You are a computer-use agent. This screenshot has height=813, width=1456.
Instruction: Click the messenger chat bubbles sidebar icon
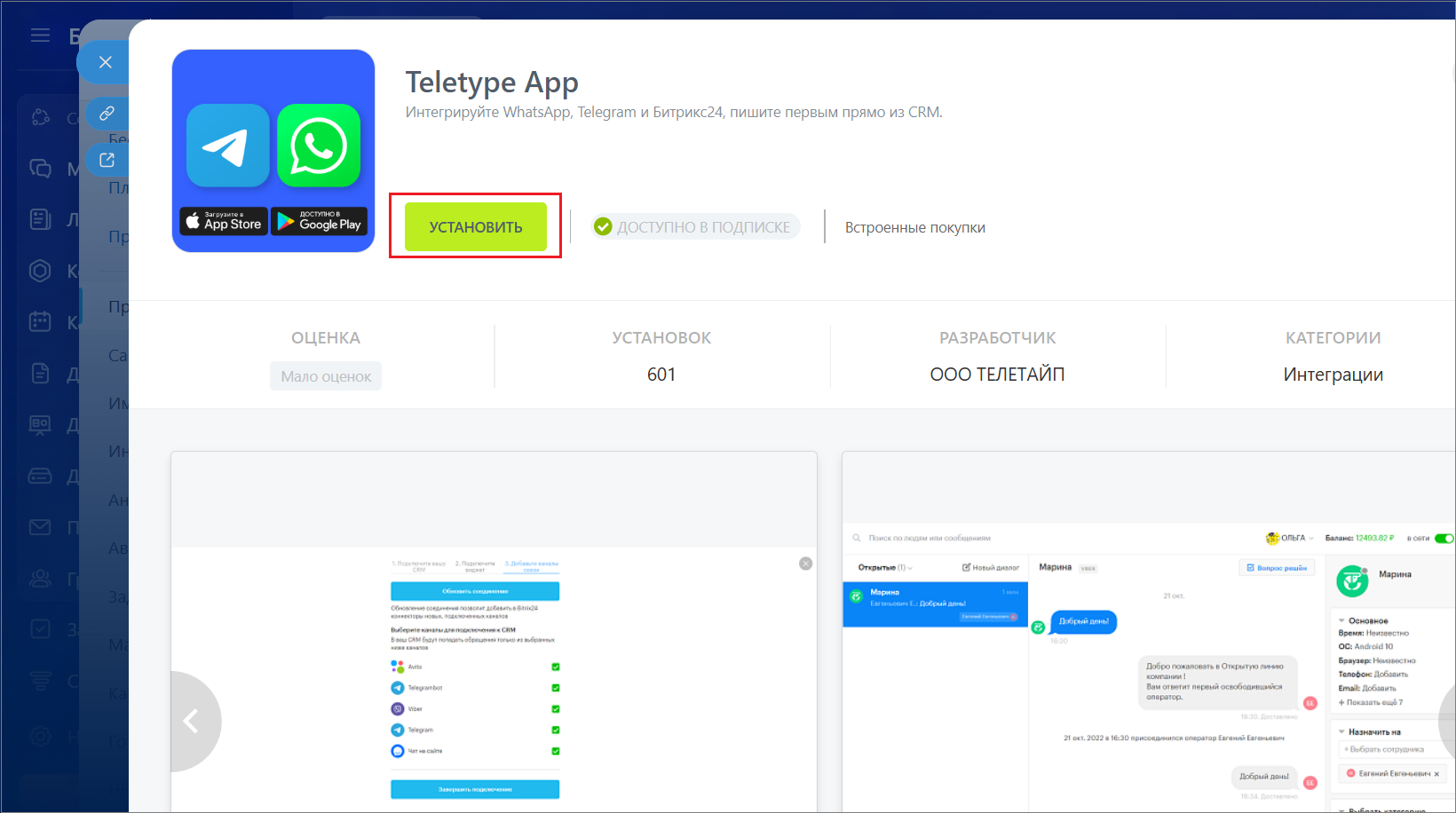pos(40,168)
